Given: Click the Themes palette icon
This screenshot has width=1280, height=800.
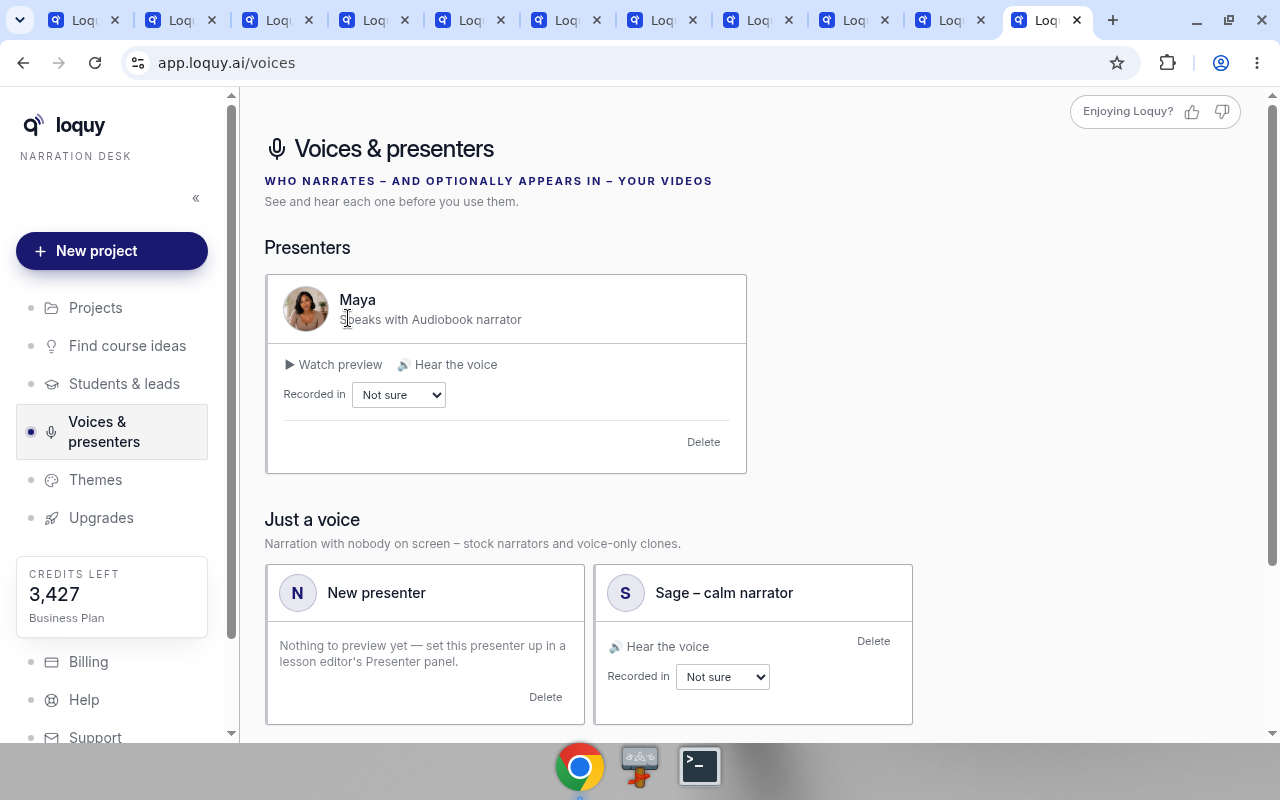Looking at the screenshot, I should 52,480.
